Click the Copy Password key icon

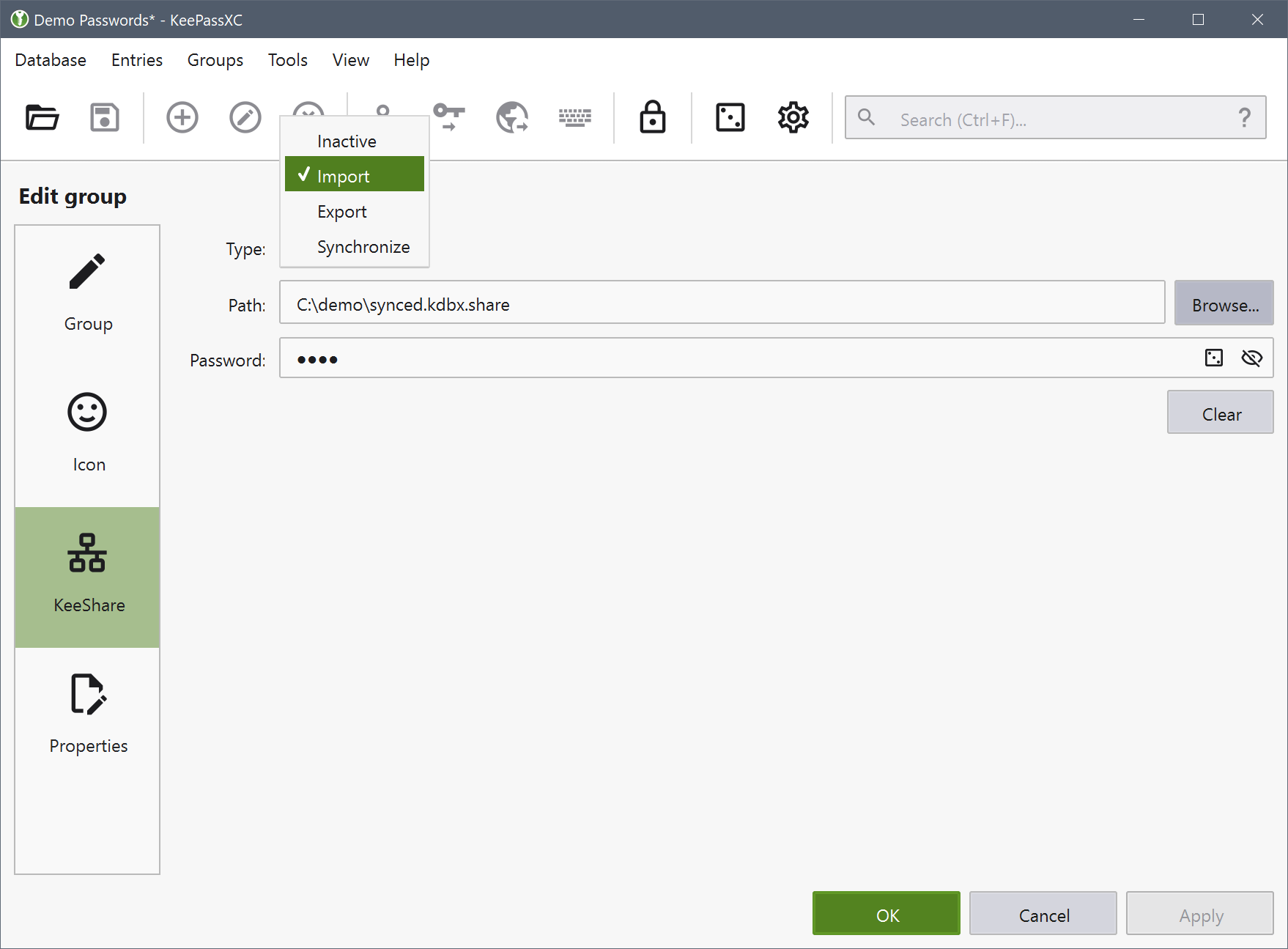pyautogui.click(x=448, y=117)
